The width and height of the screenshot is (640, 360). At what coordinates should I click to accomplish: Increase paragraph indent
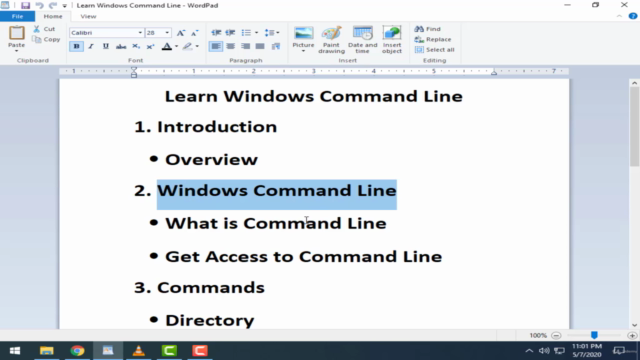[231, 33]
